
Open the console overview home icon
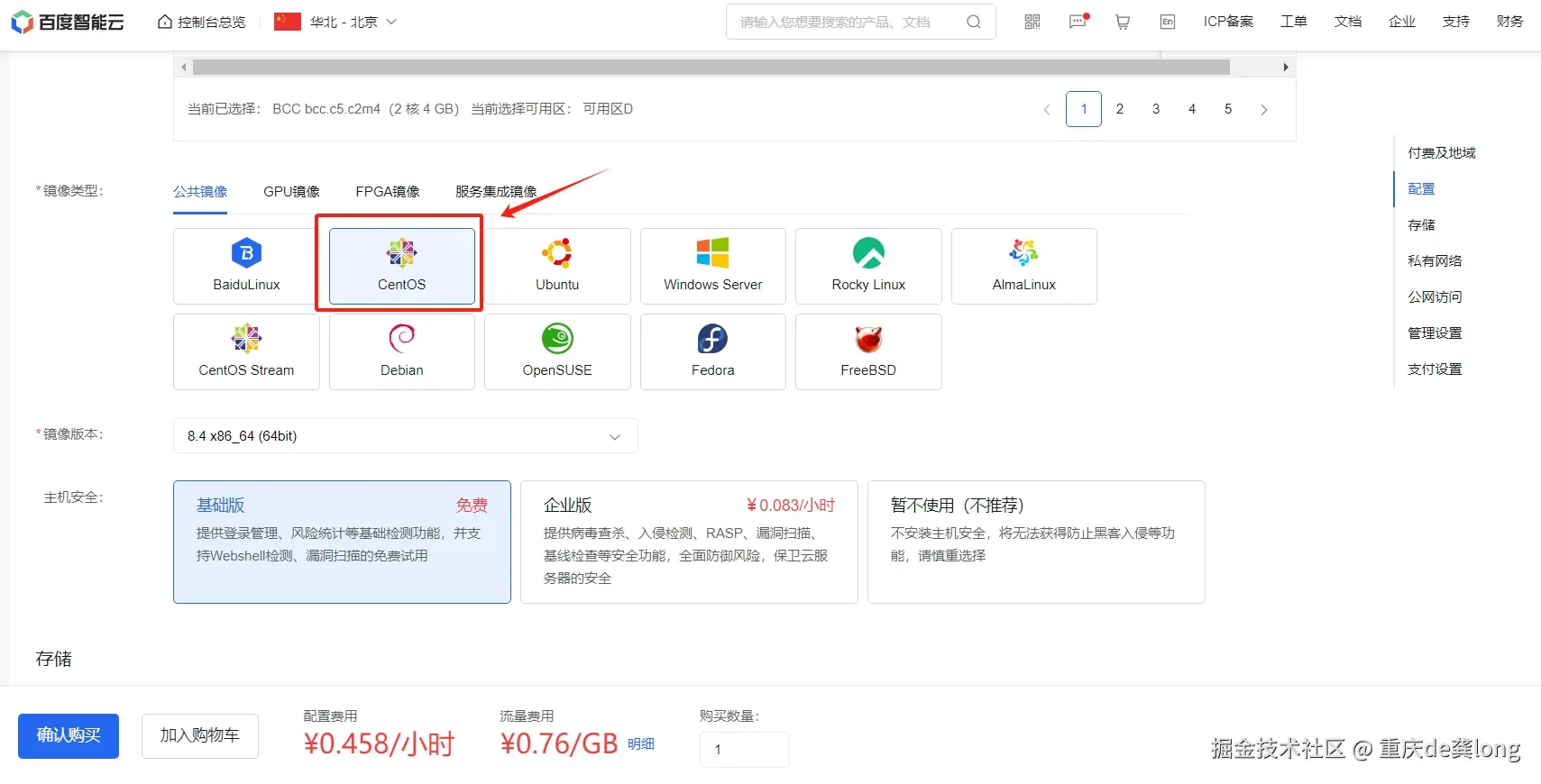(165, 22)
